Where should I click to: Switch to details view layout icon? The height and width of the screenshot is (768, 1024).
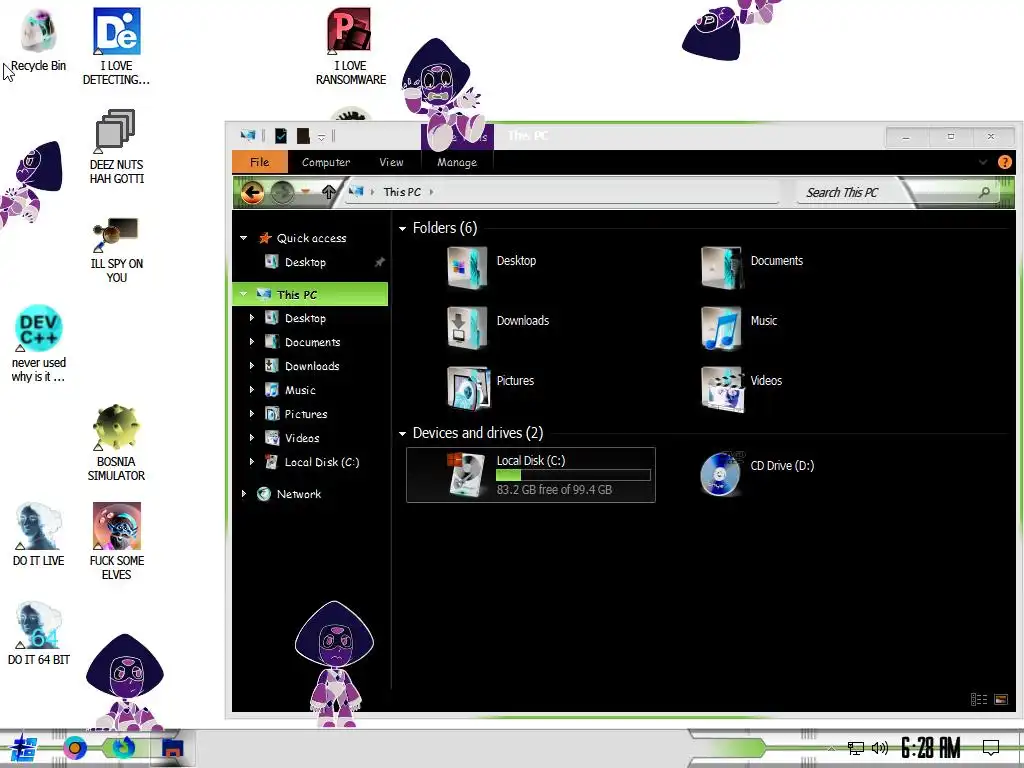click(979, 699)
